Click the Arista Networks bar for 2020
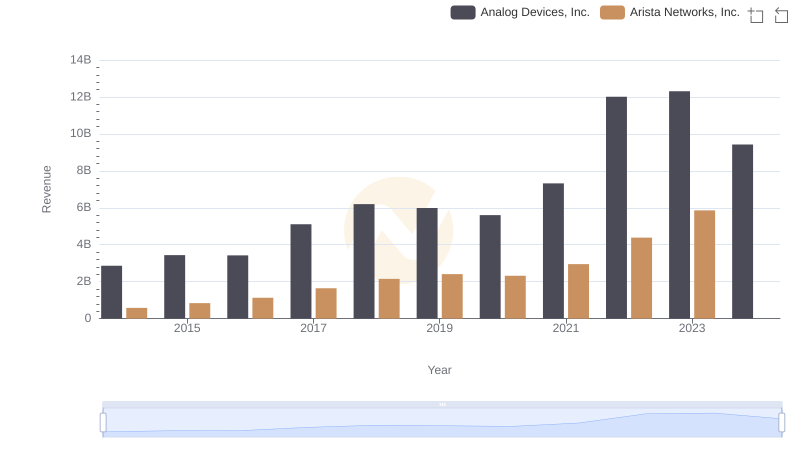Image resolution: width=800 pixels, height=461 pixels. click(515, 297)
